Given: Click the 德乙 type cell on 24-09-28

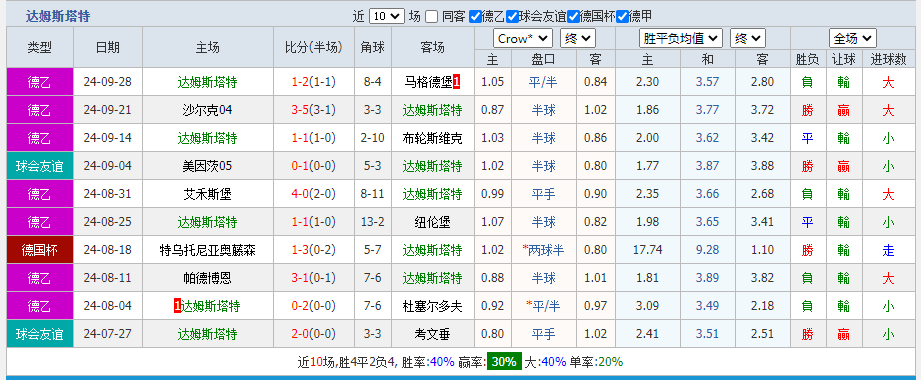Looking at the screenshot, I should click(x=40, y=82).
